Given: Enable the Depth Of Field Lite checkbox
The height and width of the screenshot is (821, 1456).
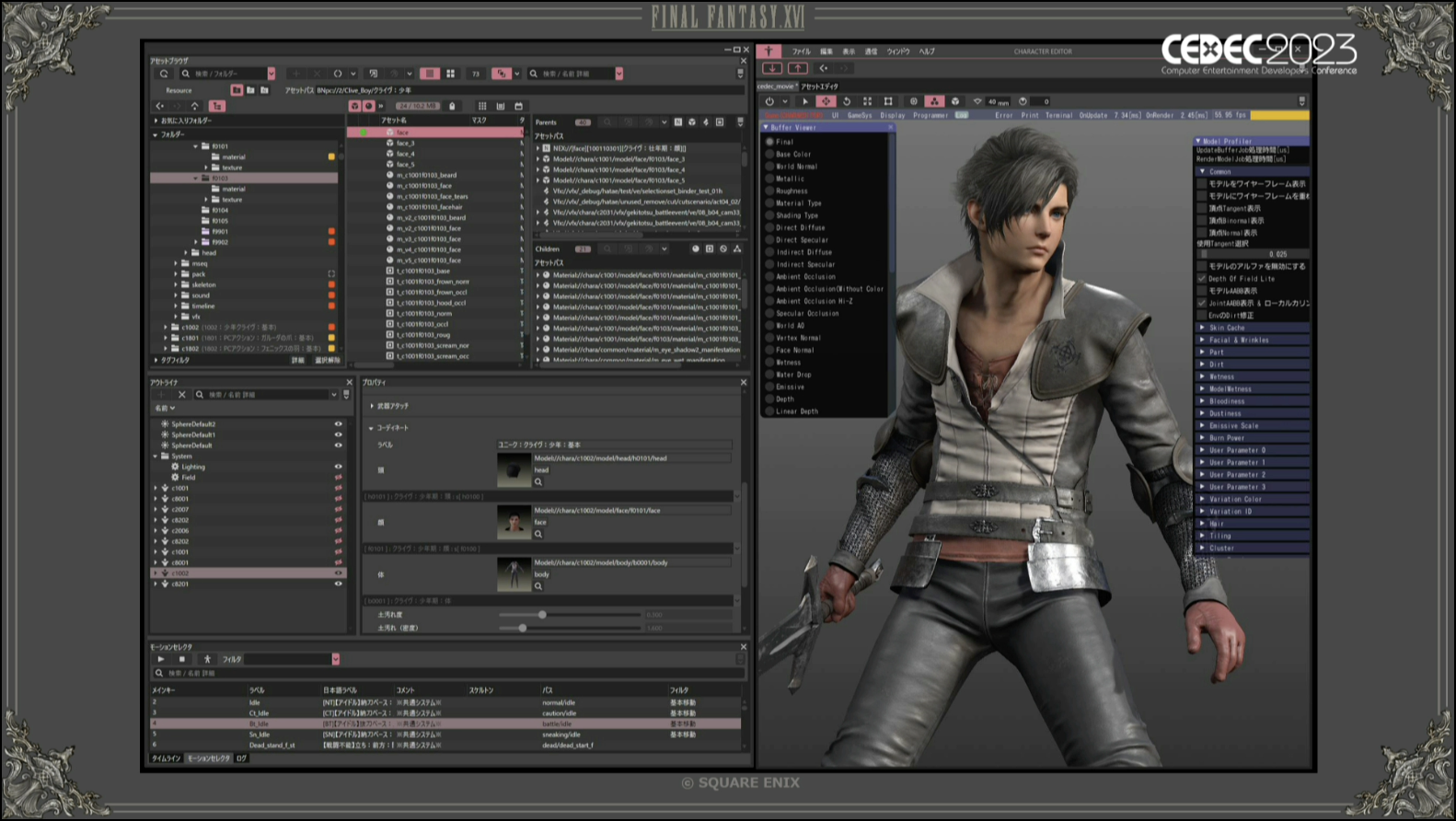Looking at the screenshot, I should [x=1202, y=279].
